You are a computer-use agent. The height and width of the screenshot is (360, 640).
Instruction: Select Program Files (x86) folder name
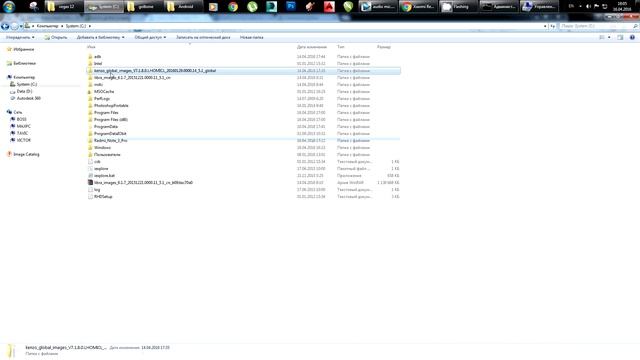pyautogui.click(x=111, y=120)
